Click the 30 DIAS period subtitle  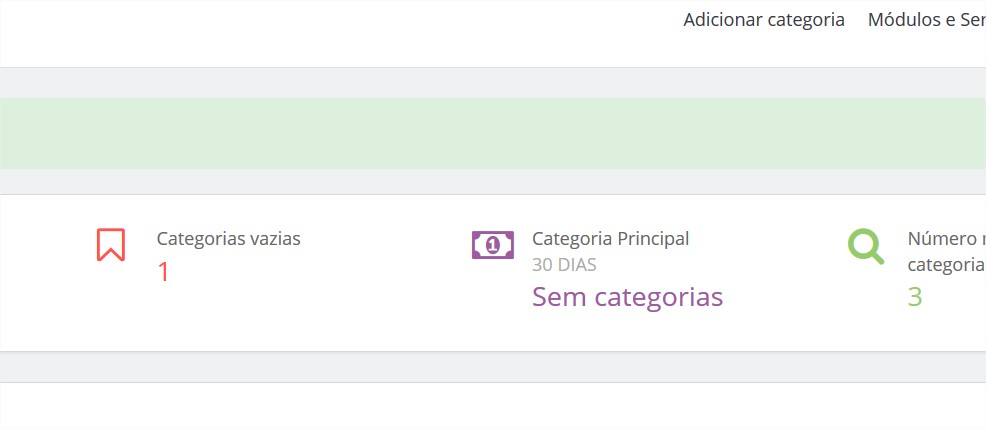coord(564,265)
